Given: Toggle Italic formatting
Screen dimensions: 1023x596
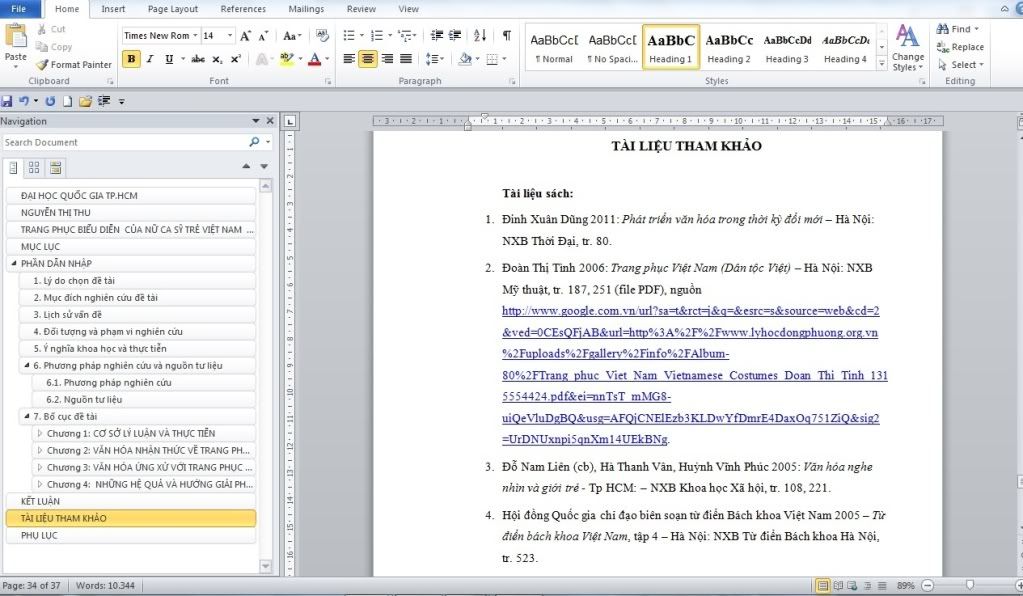Looking at the screenshot, I should [150, 59].
